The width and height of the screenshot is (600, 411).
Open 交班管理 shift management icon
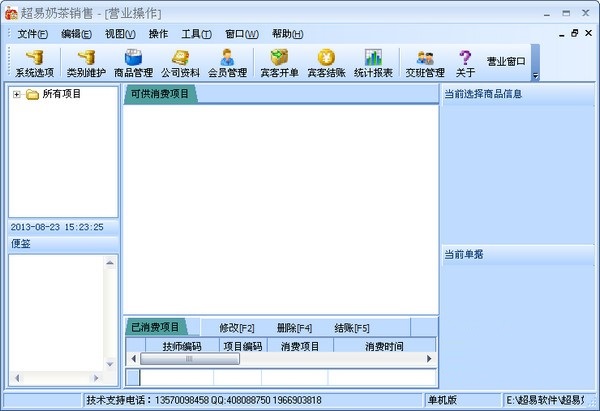(x=425, y=63)
